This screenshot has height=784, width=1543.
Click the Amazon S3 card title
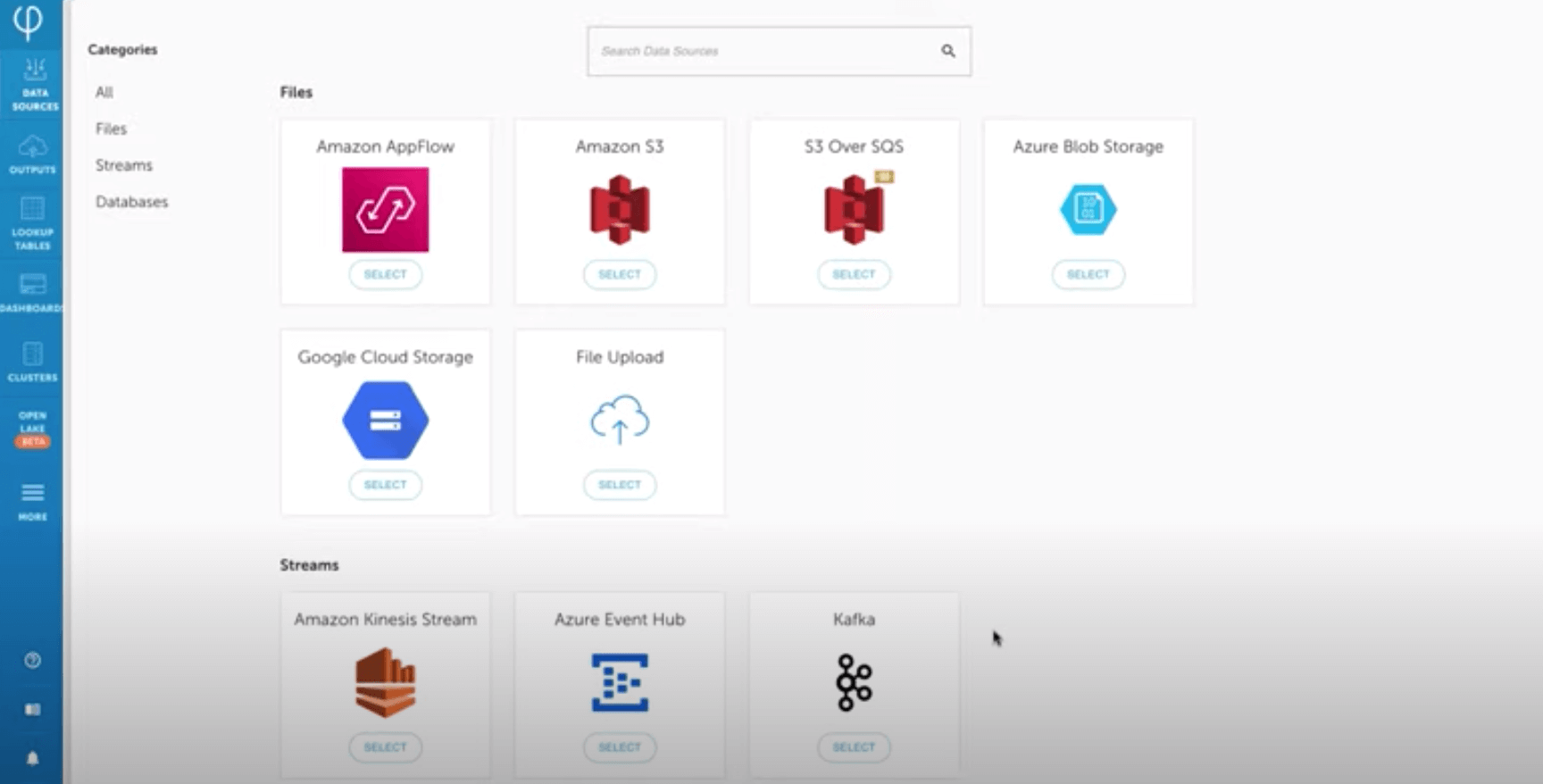620,146
